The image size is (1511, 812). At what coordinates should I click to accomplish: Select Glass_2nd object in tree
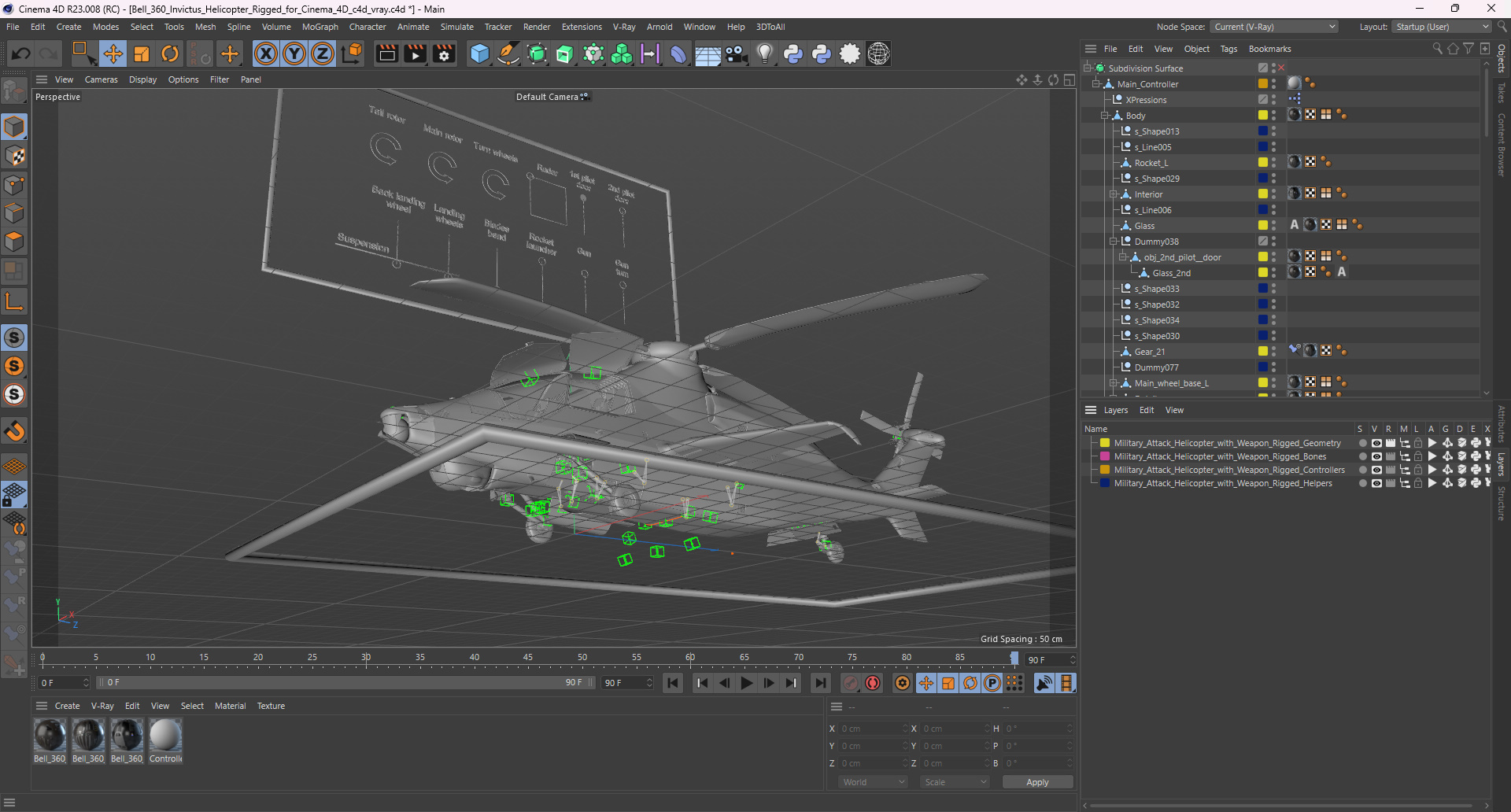point(1171,273)
